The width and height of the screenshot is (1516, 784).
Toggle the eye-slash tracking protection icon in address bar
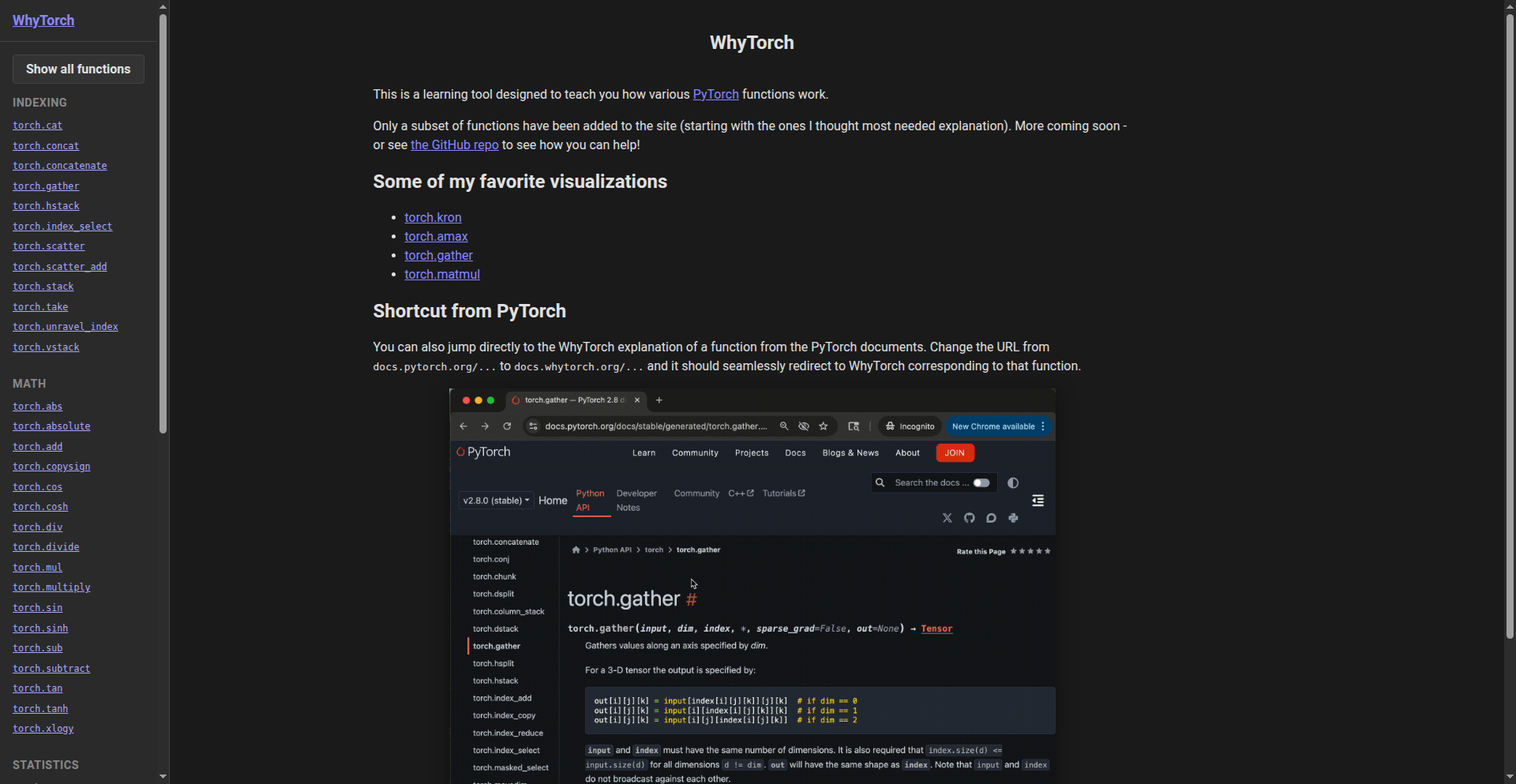[x=804, y=426]
